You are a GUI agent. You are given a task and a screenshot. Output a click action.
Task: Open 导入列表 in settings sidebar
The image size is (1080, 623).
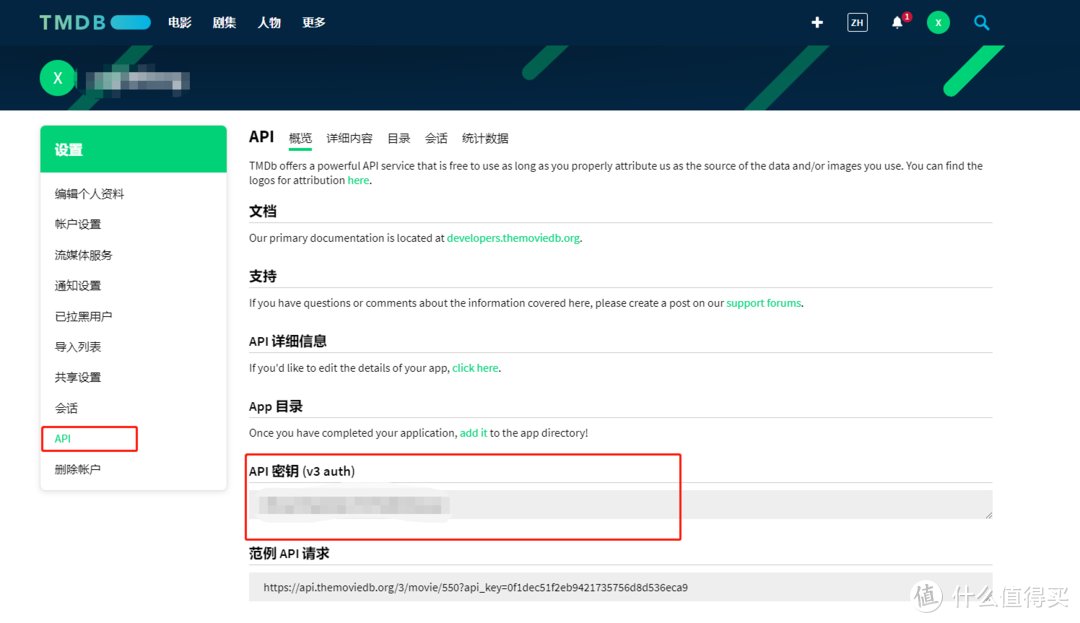(78, 347)
